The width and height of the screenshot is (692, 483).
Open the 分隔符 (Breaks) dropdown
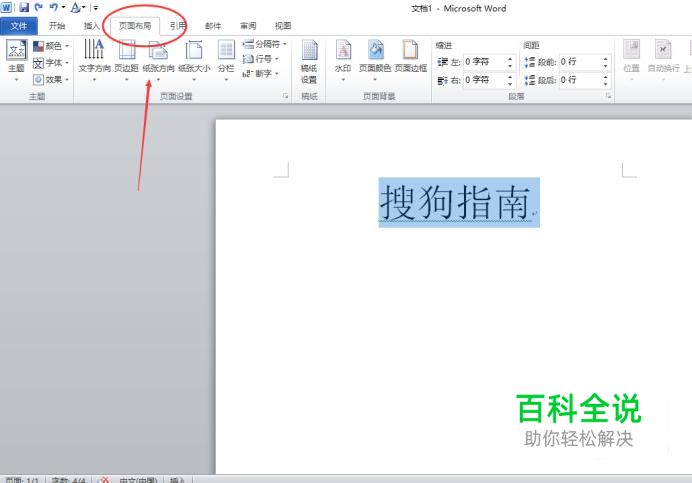click(x=264, y=44)
